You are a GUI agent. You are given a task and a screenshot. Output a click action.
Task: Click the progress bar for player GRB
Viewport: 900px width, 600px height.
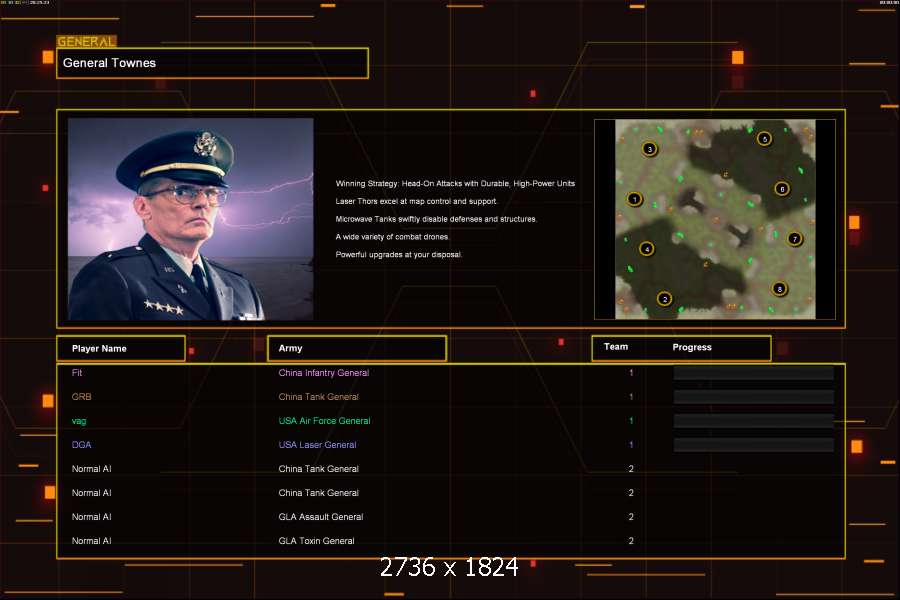coord(754,397)
